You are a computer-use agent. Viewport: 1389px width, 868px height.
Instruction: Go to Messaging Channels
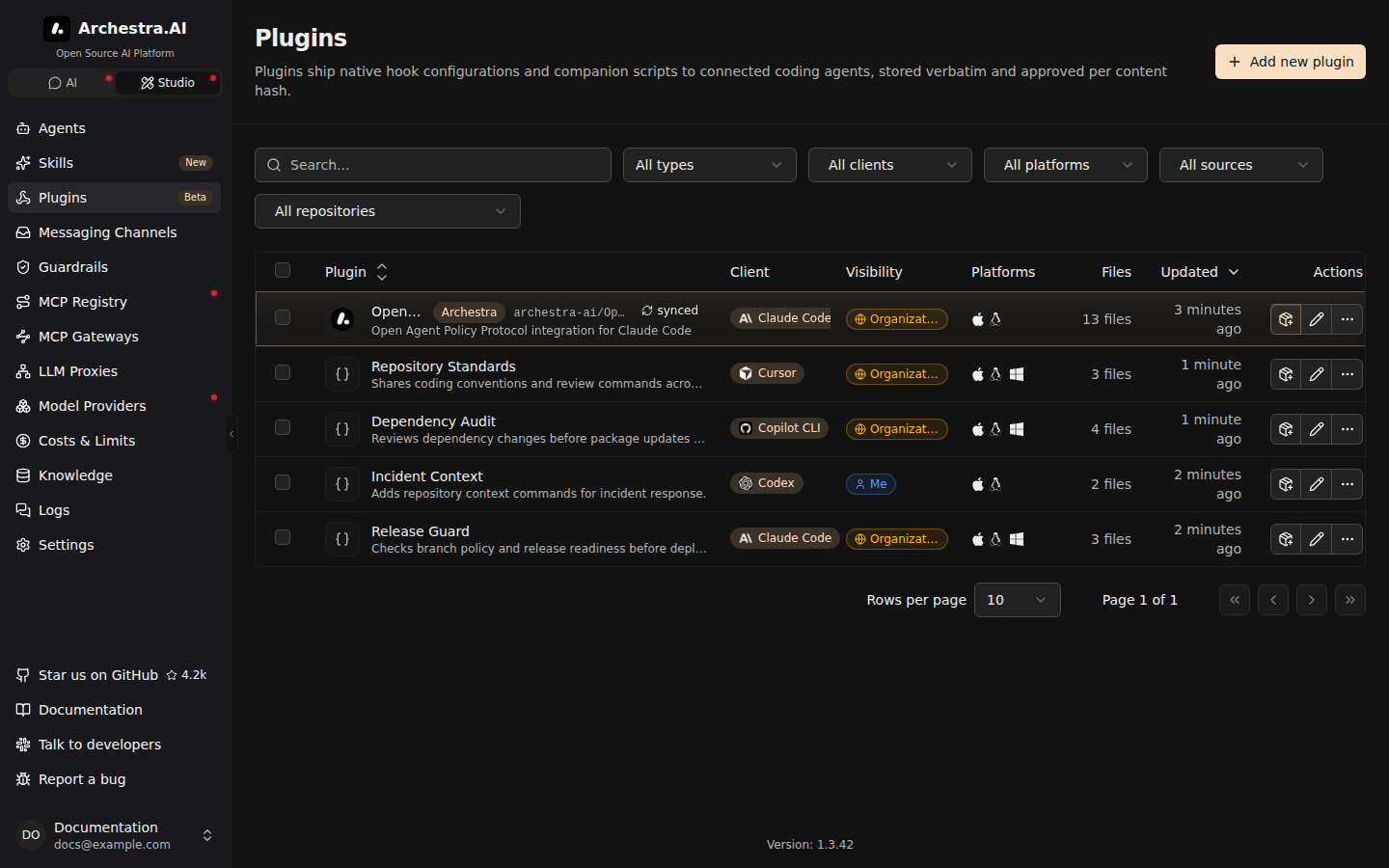coord(114,232)
